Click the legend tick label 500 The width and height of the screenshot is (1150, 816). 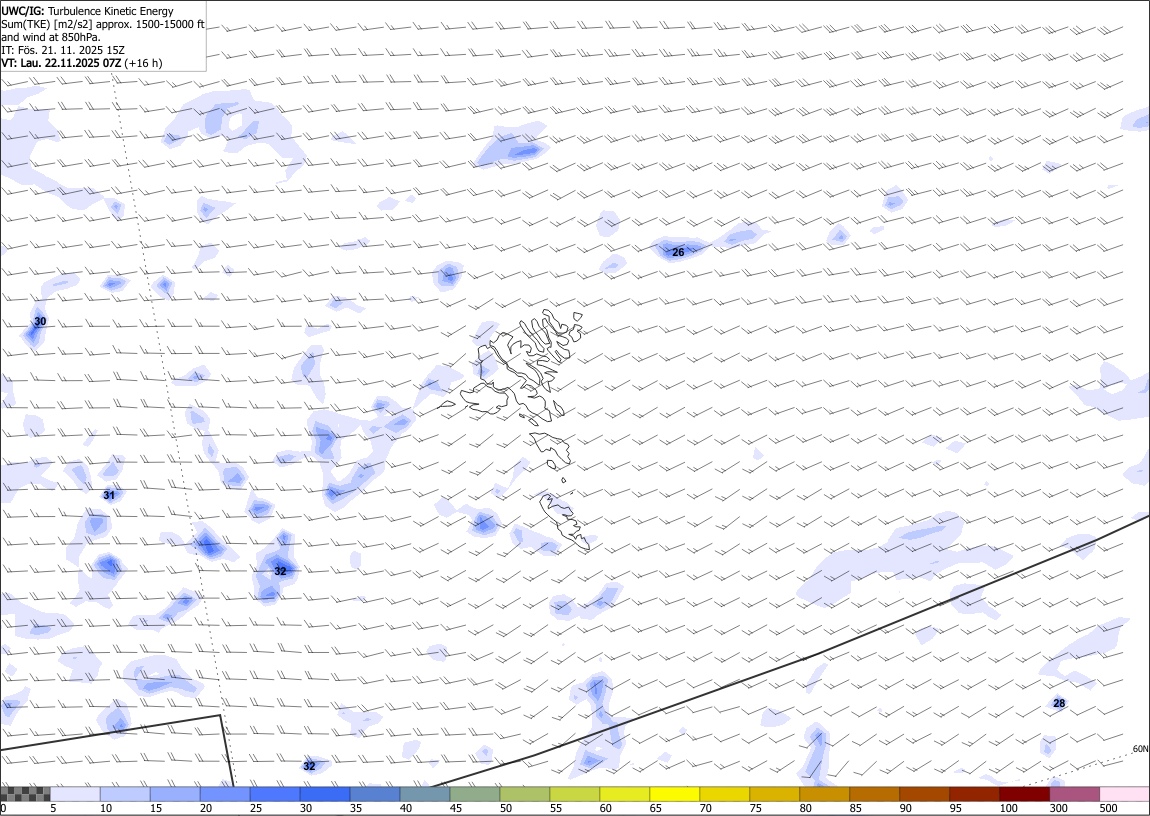(x=1108, y=808)
